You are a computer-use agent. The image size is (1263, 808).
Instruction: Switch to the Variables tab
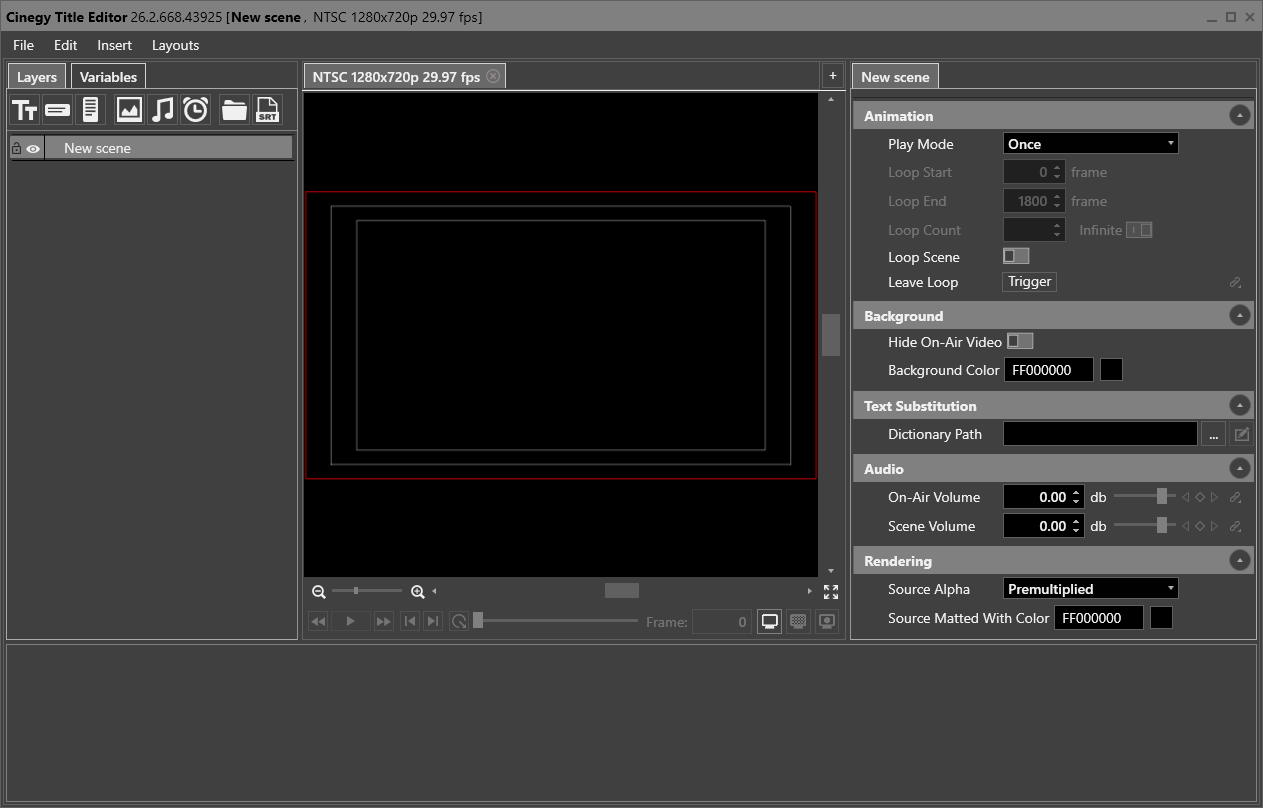pos(108,77)
